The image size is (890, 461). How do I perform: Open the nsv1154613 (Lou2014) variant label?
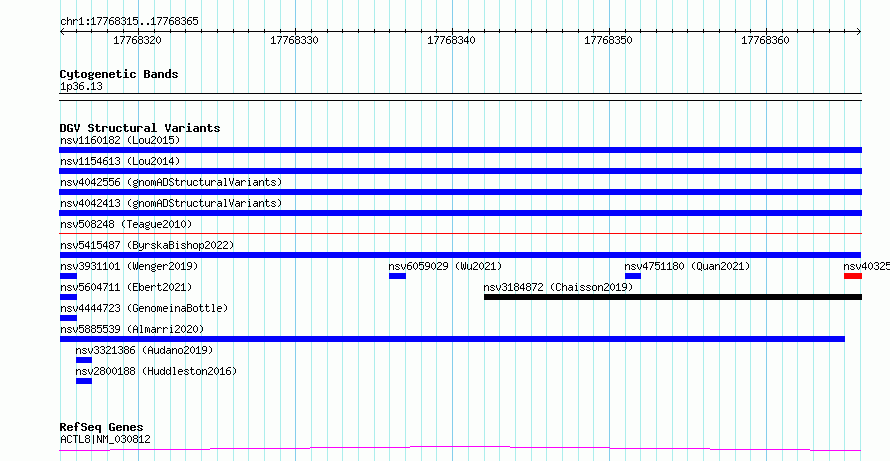[120, 161]
